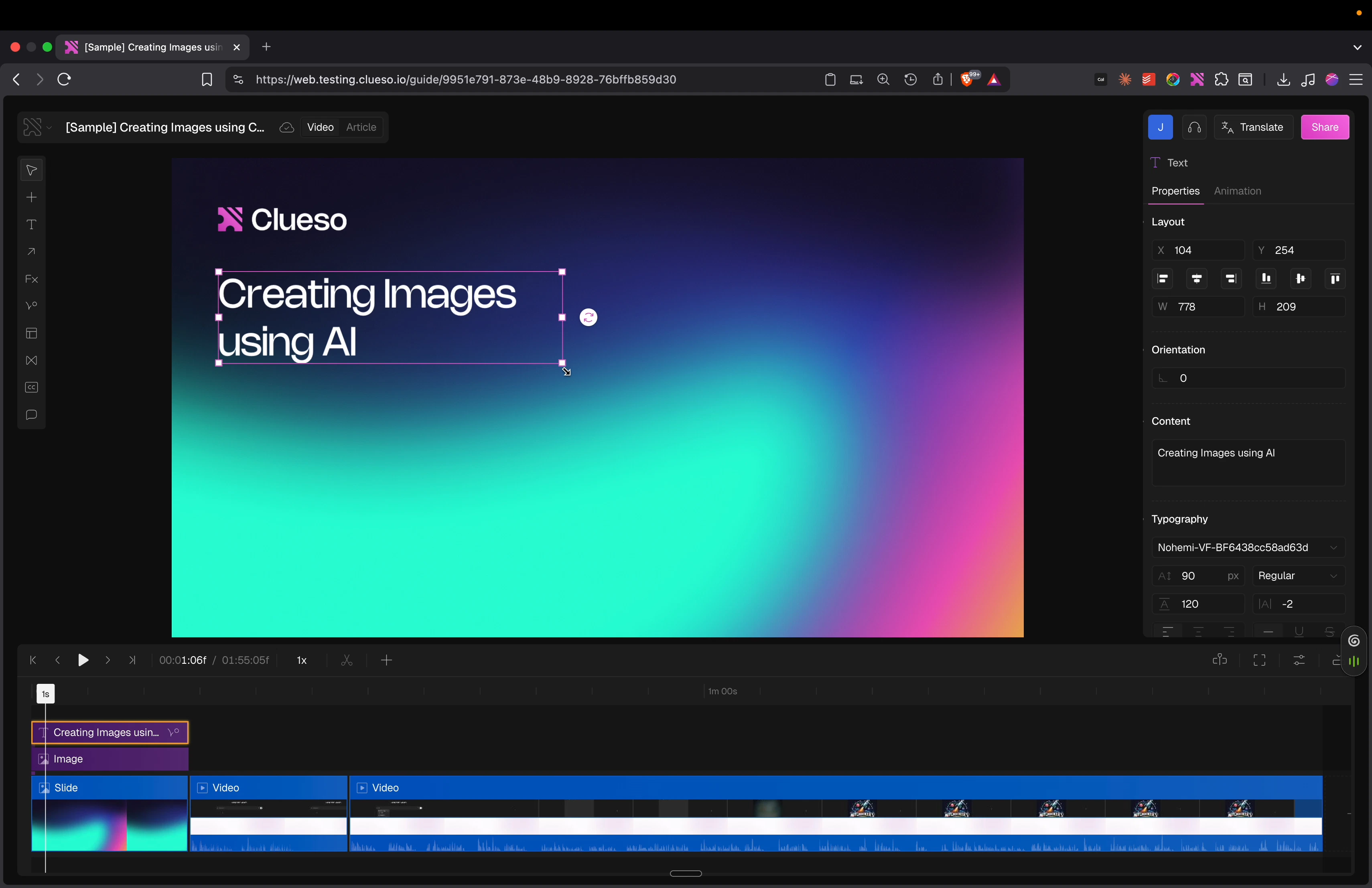
Task: Open the Regular font weight dropdown
Action: (1298, 576)
